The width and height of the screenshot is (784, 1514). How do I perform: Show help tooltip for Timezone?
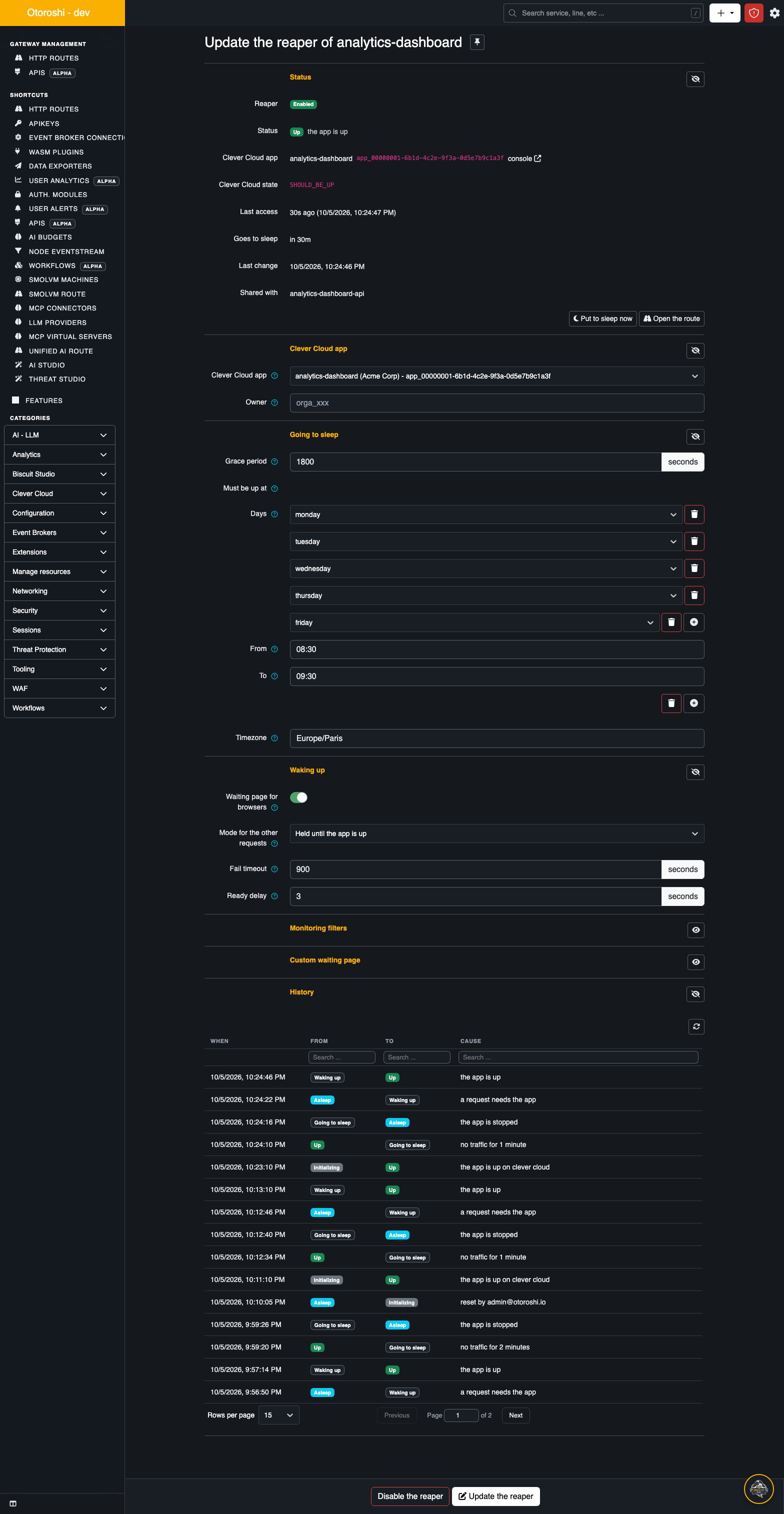point(274,738)
